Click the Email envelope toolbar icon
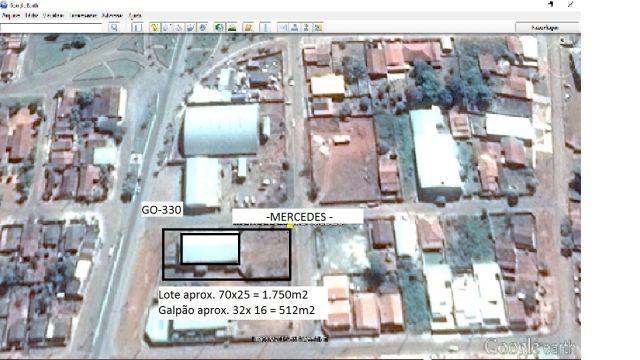Screen dimensions: 640x360 (282, 28)
